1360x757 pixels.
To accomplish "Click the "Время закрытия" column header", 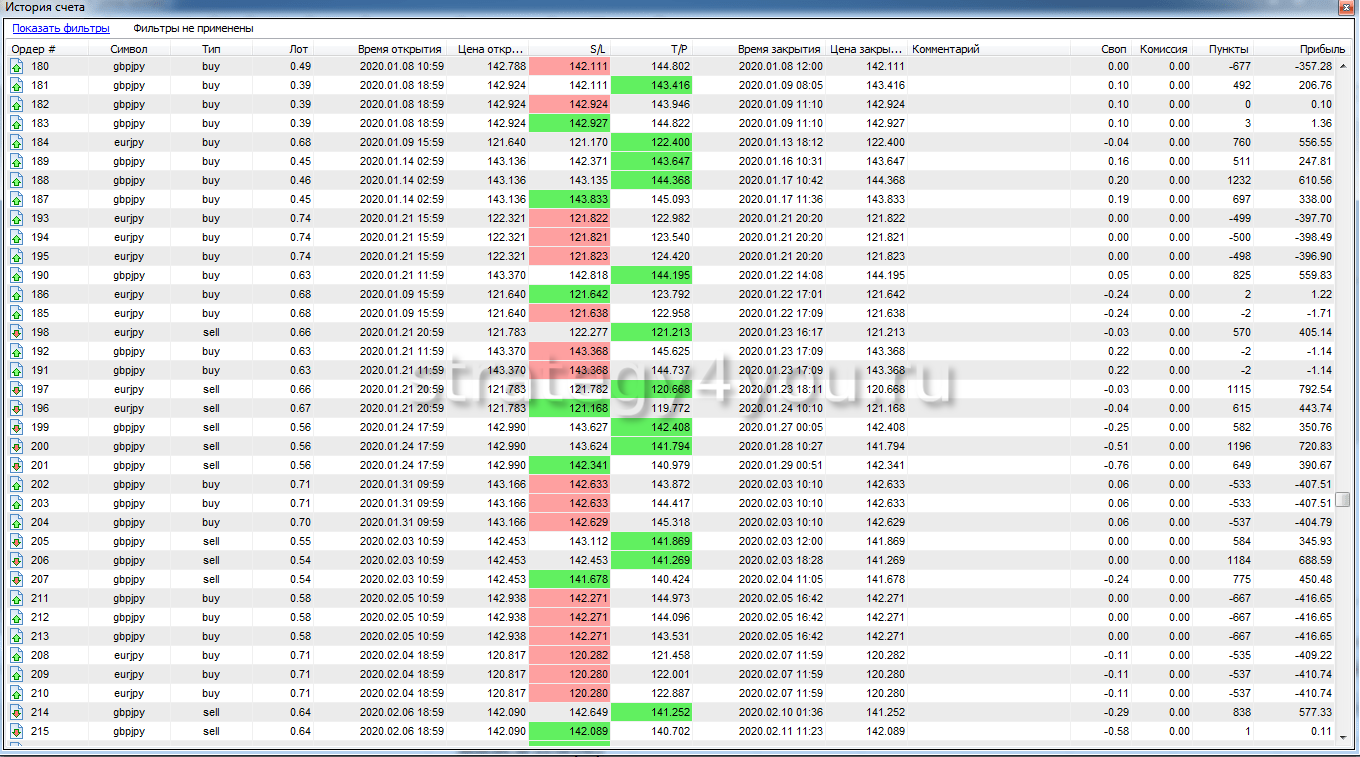I will (778, 49).
